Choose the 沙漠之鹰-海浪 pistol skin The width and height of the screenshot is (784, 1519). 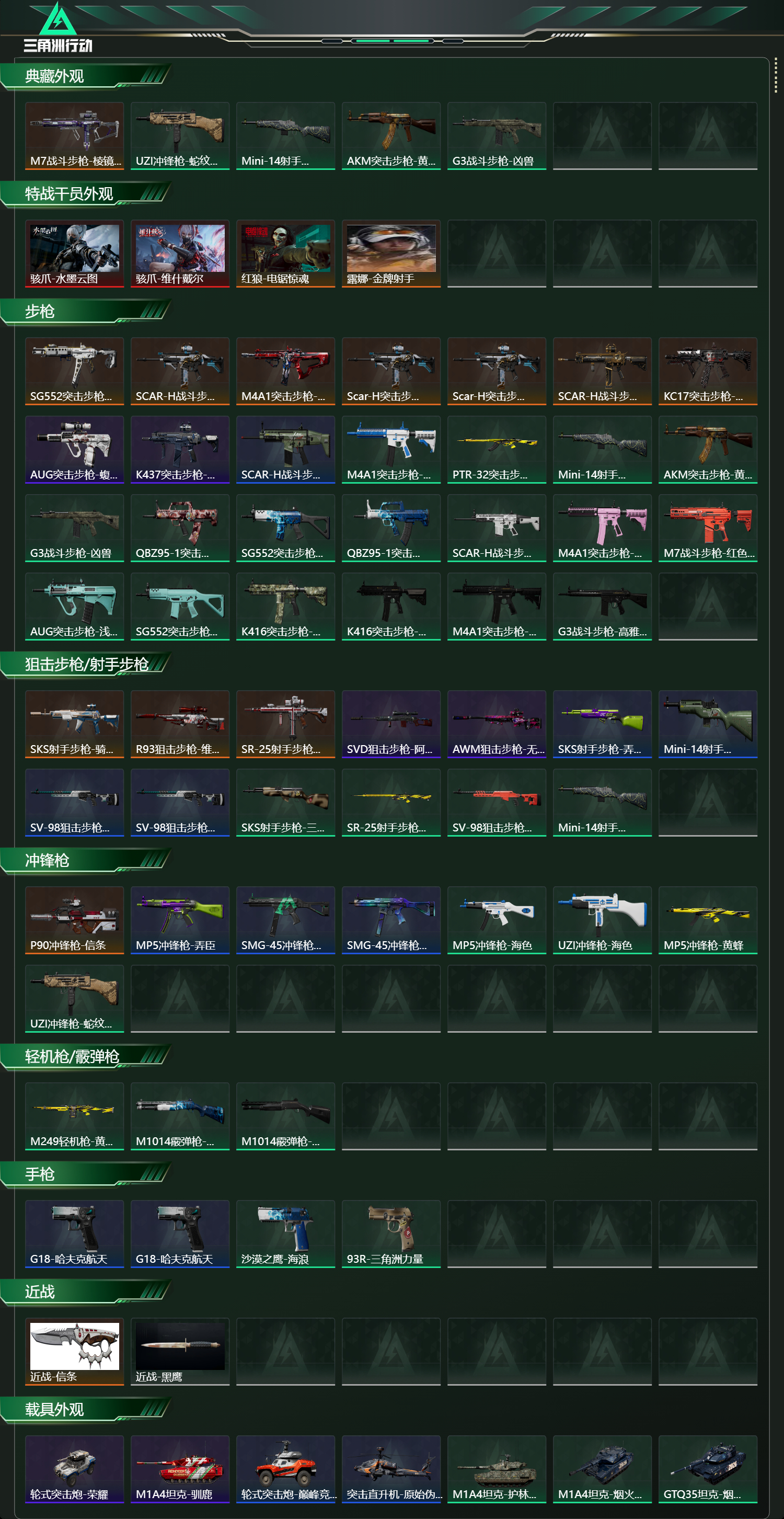(x=285, y=1234)
